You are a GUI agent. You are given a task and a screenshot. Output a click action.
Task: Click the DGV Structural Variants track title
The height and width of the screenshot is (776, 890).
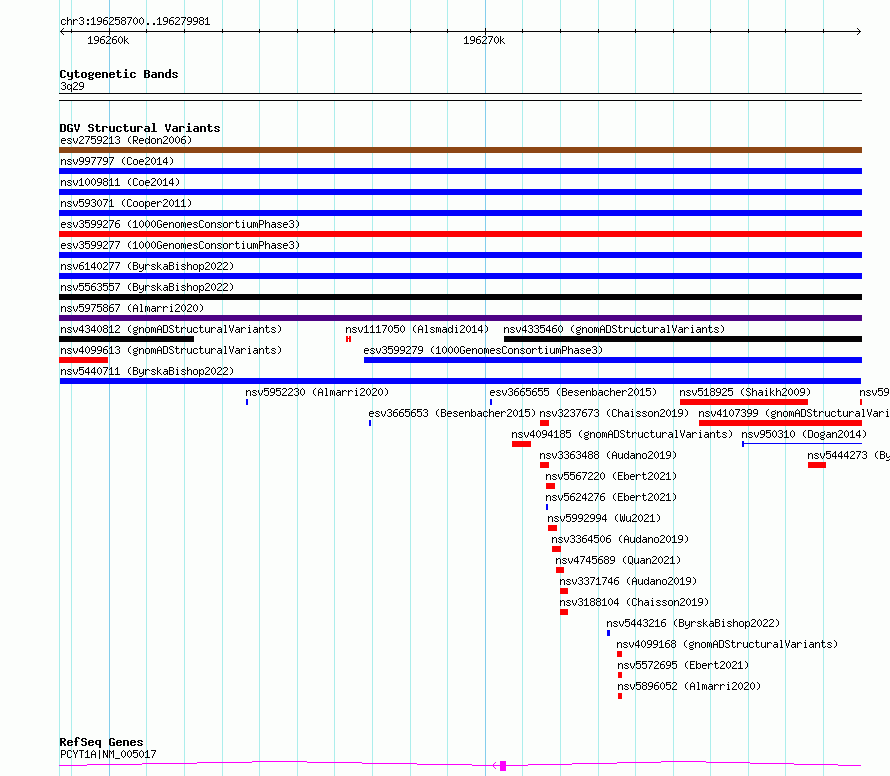[140, 128]
